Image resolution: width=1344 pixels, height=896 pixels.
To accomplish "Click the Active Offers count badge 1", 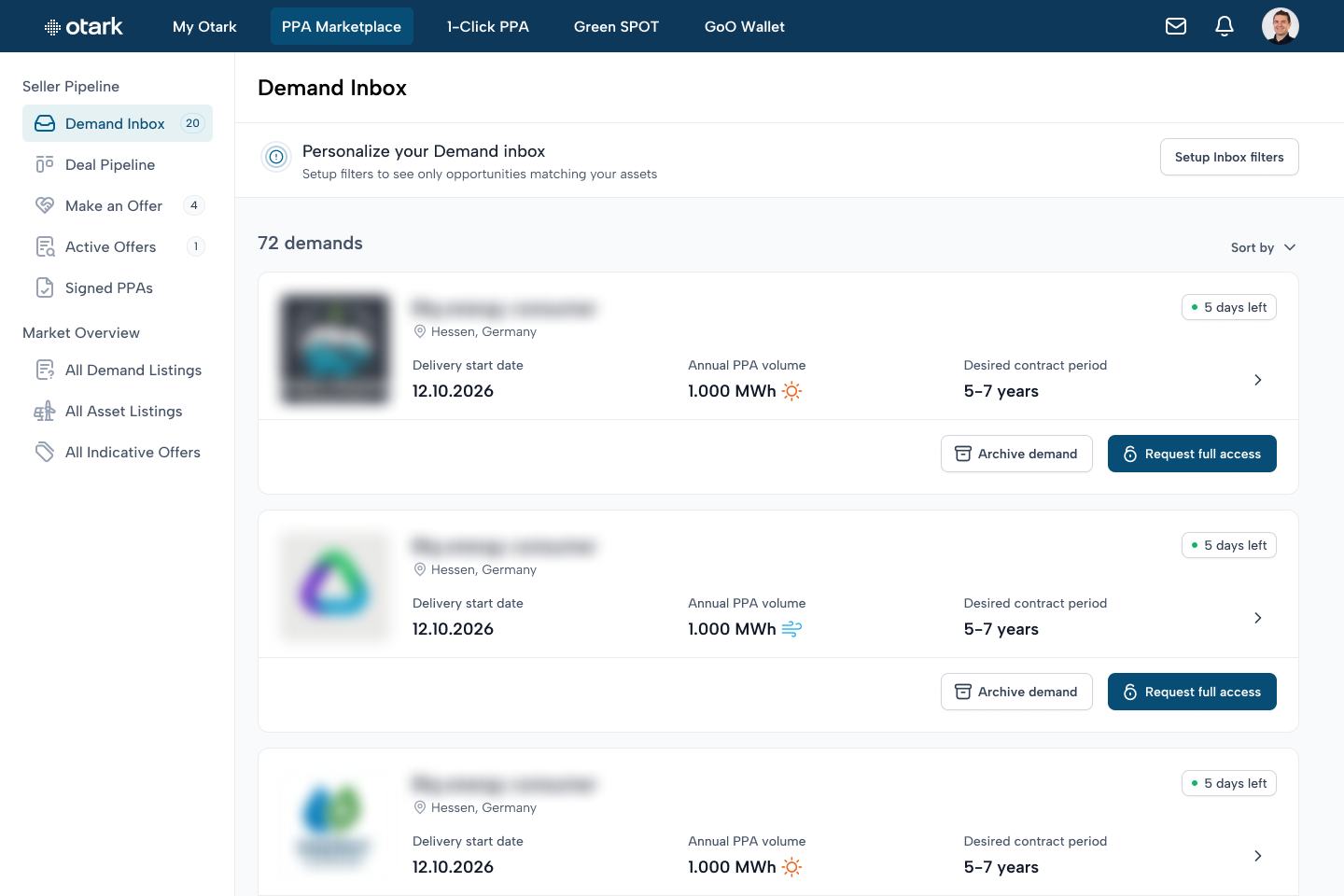I will tap(196, 246).
